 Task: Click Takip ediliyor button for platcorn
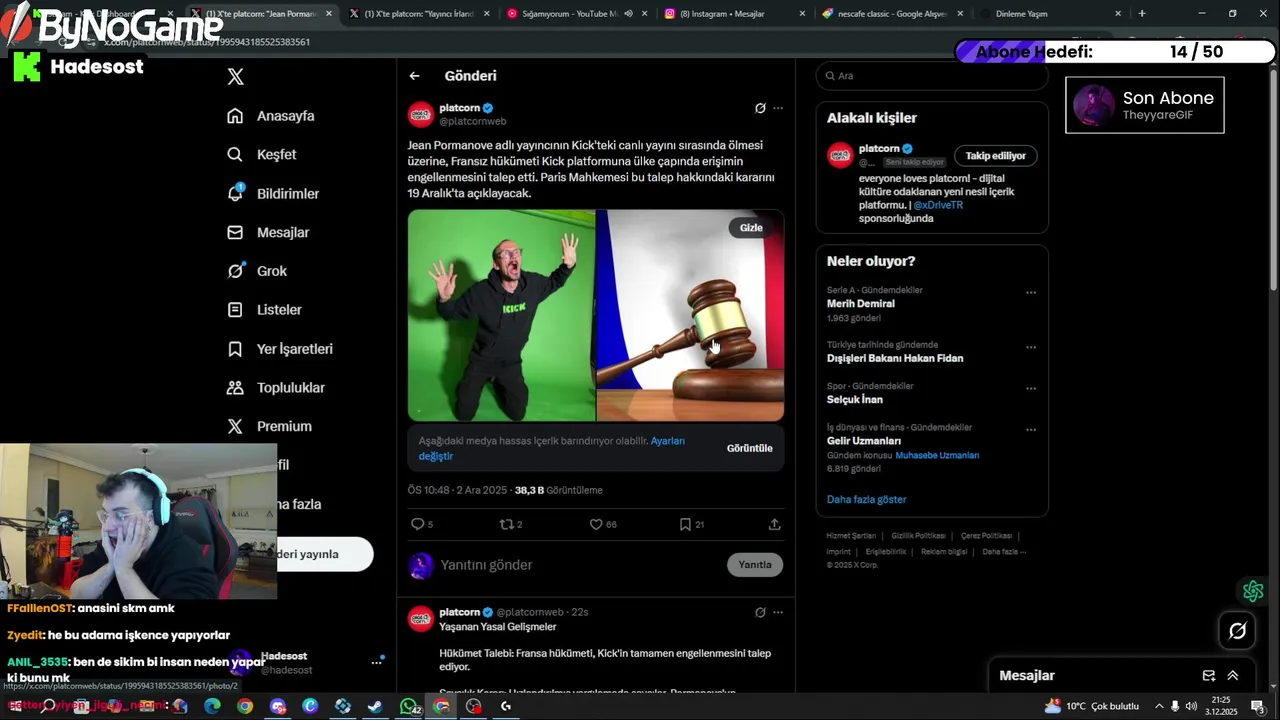[995, 156]
